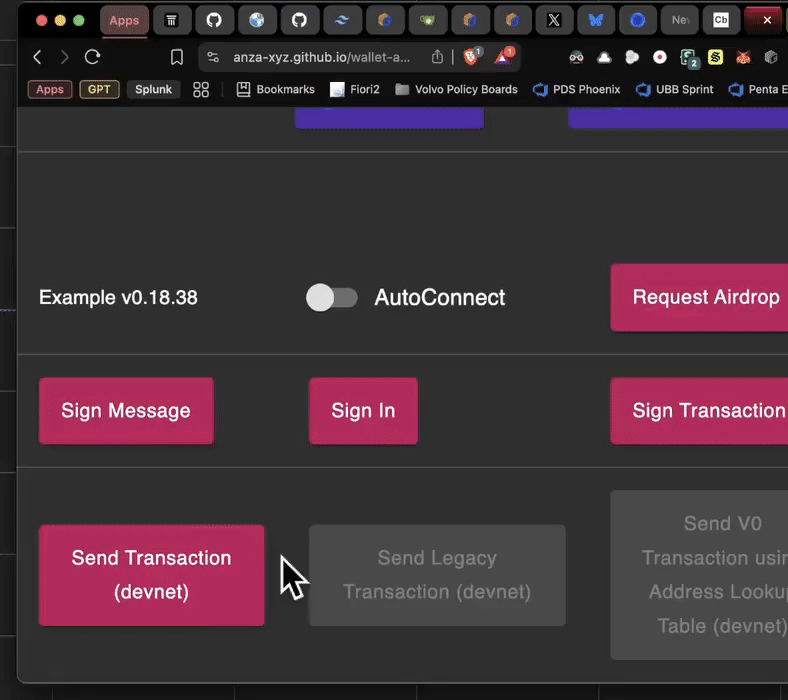
Task: Open the Brave Shields lion icon
Action: [471, 57]
